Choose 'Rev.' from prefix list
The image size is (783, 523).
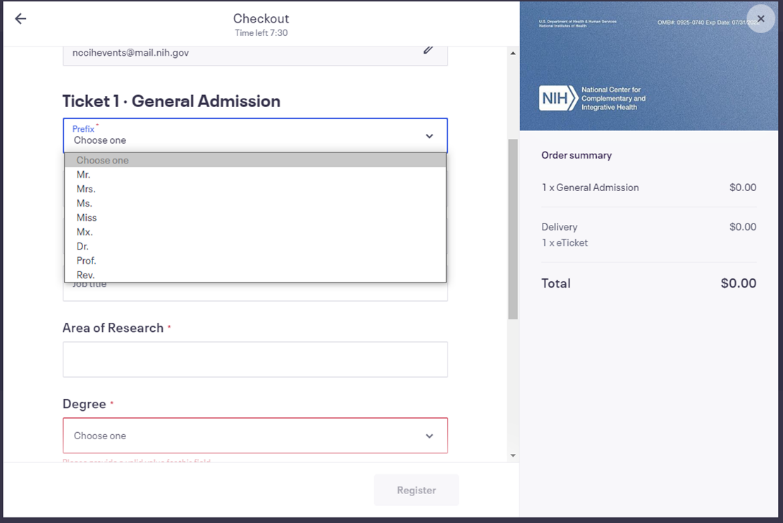tap(255, 275)
